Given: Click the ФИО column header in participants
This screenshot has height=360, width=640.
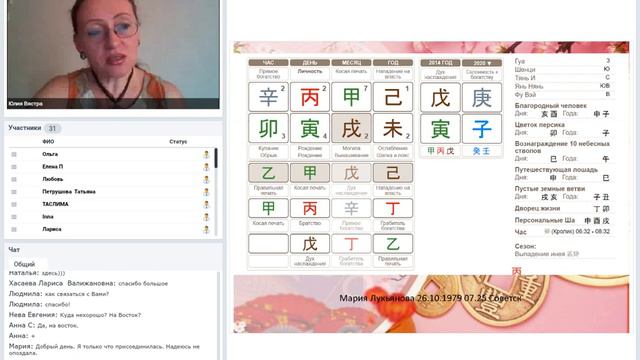Looking at the screenshot, I should coord(48,142).
